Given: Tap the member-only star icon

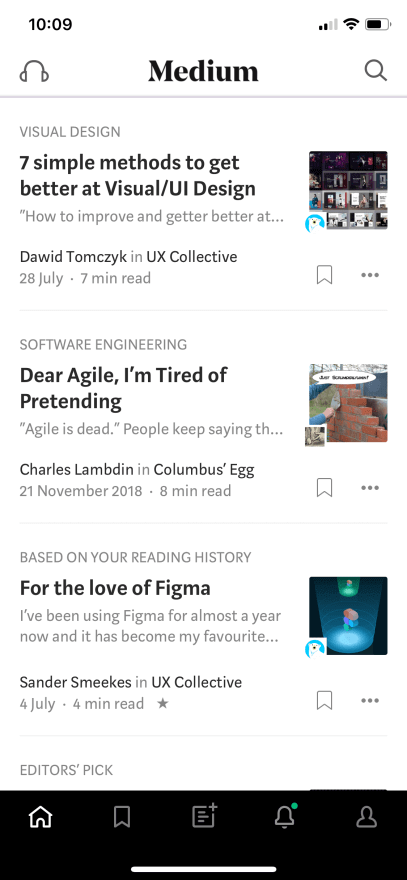Looking at the screenshot, I should [x=162, y=703].
